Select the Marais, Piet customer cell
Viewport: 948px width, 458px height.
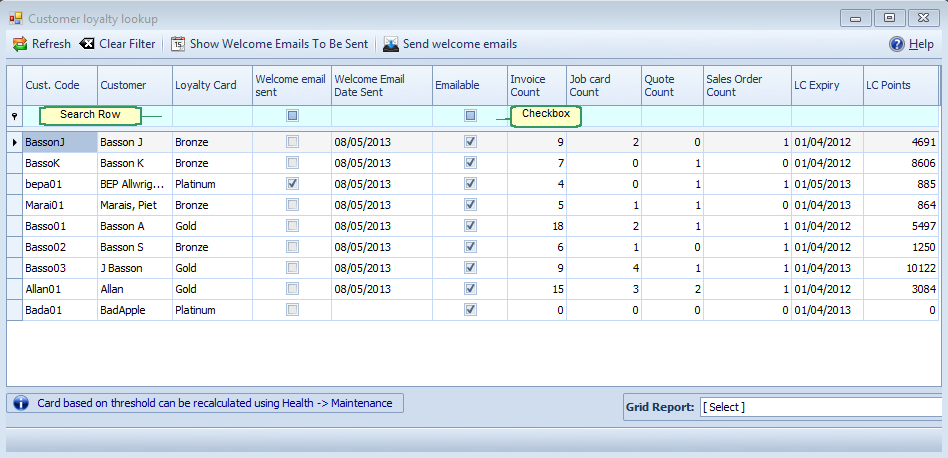pyautogui.click(x=135, y=205)
